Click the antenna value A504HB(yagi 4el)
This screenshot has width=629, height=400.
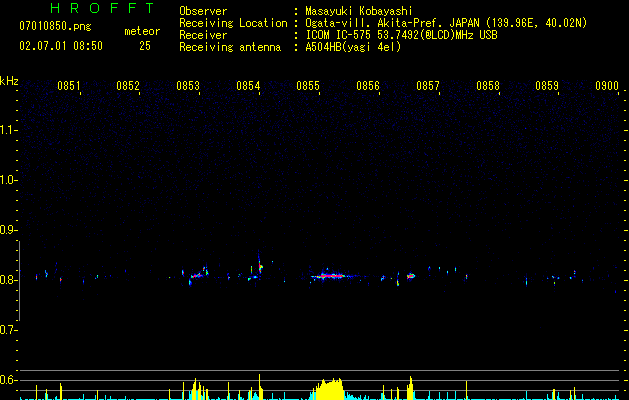pos(353,47)
